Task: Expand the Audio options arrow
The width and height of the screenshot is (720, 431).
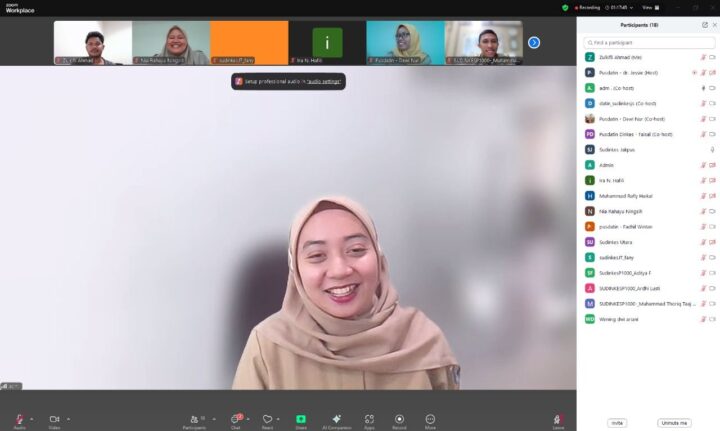Action: pyautogui.click(x=31, y=419)
